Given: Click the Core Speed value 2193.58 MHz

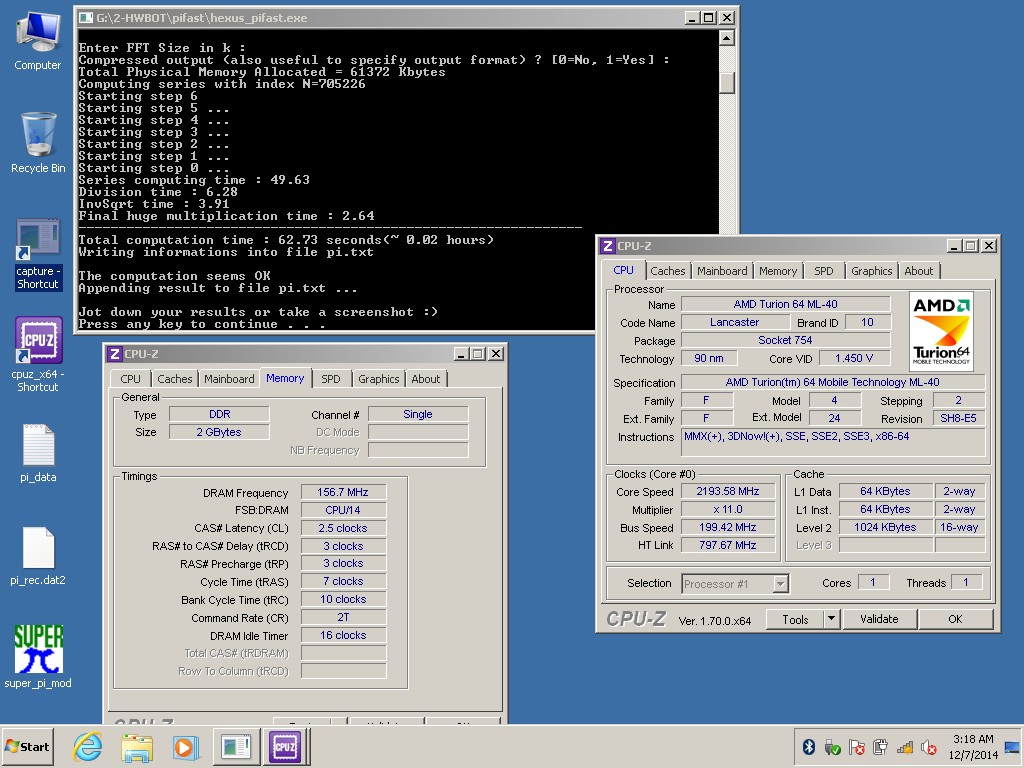Looking at the screenshot, I should point(728,491).
